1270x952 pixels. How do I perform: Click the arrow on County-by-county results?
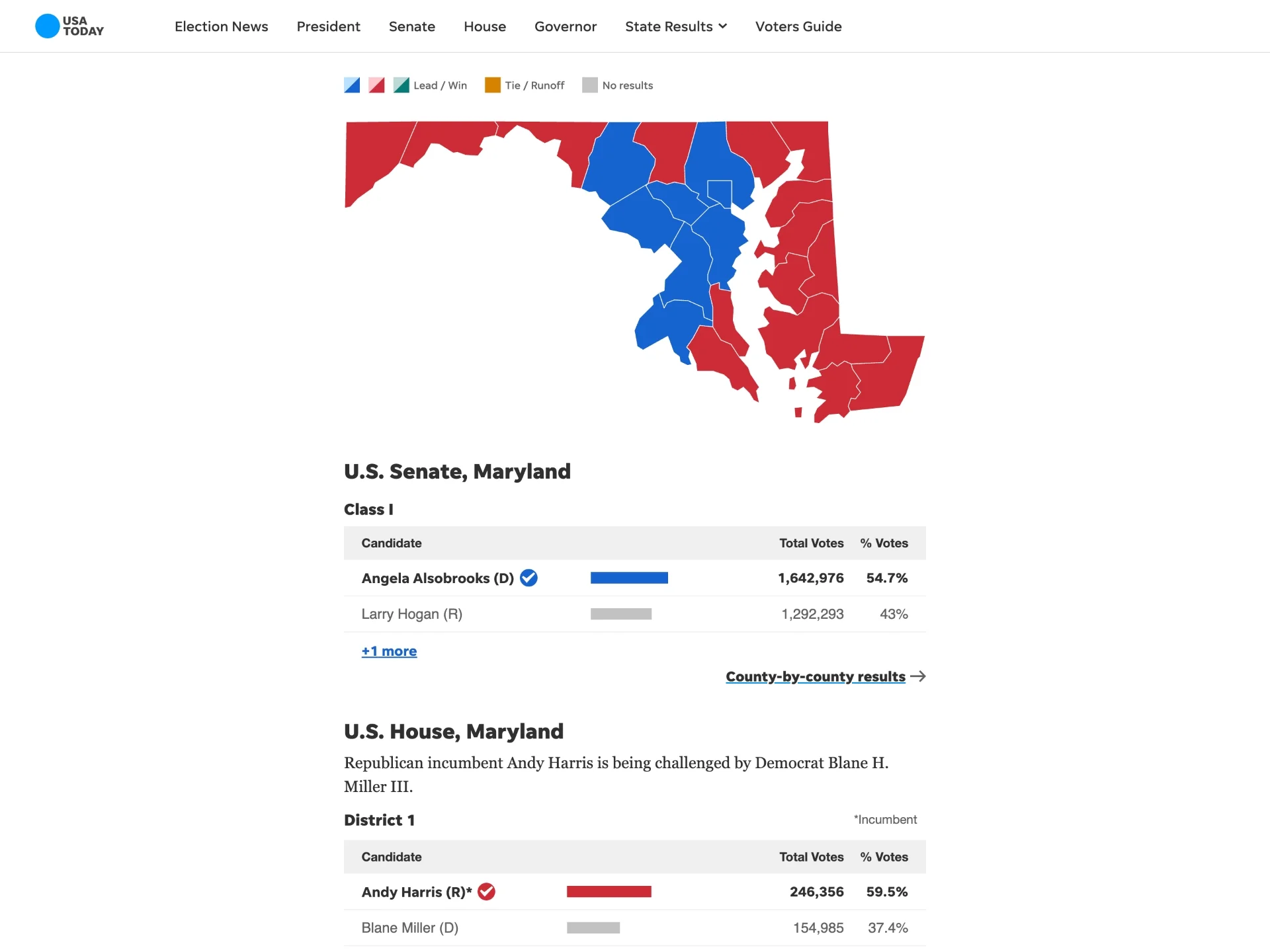click(919, 676)
